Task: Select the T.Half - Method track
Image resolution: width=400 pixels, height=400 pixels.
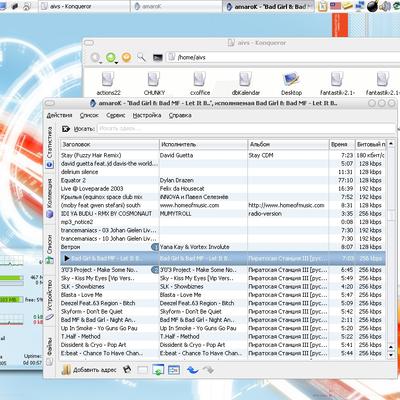Action: (223, 337)
